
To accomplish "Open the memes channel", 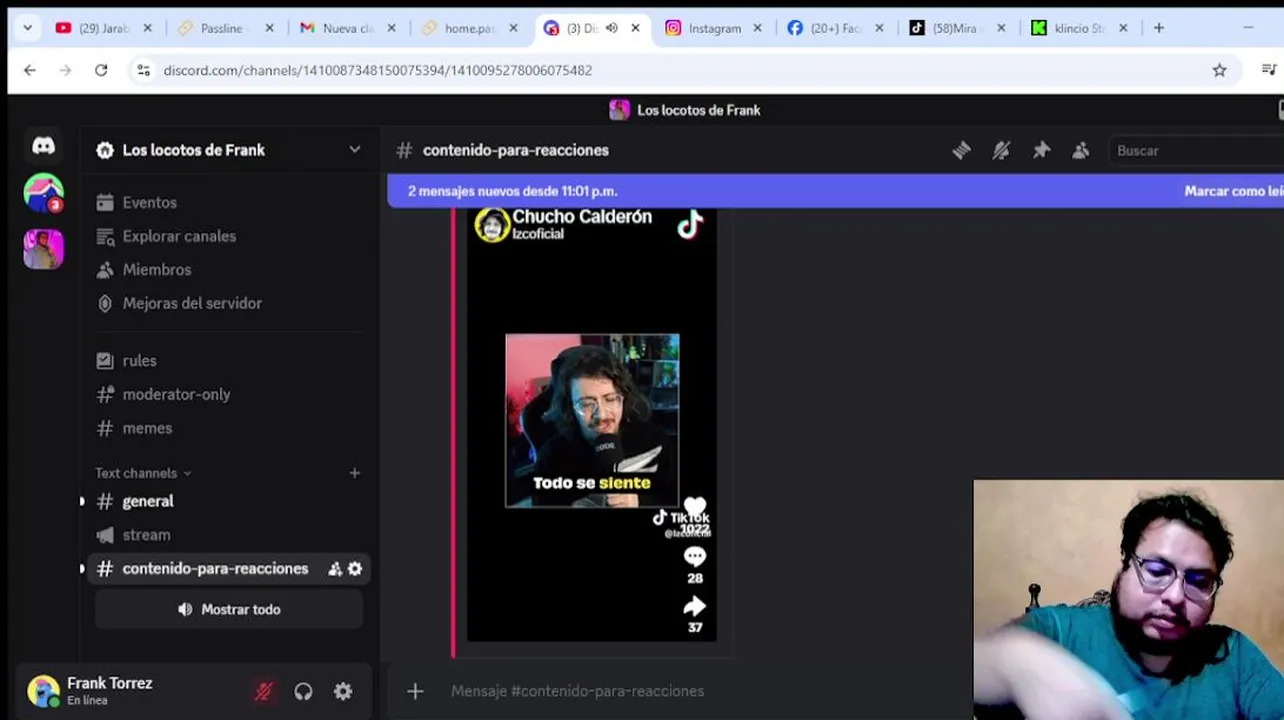I will [230, 428].
